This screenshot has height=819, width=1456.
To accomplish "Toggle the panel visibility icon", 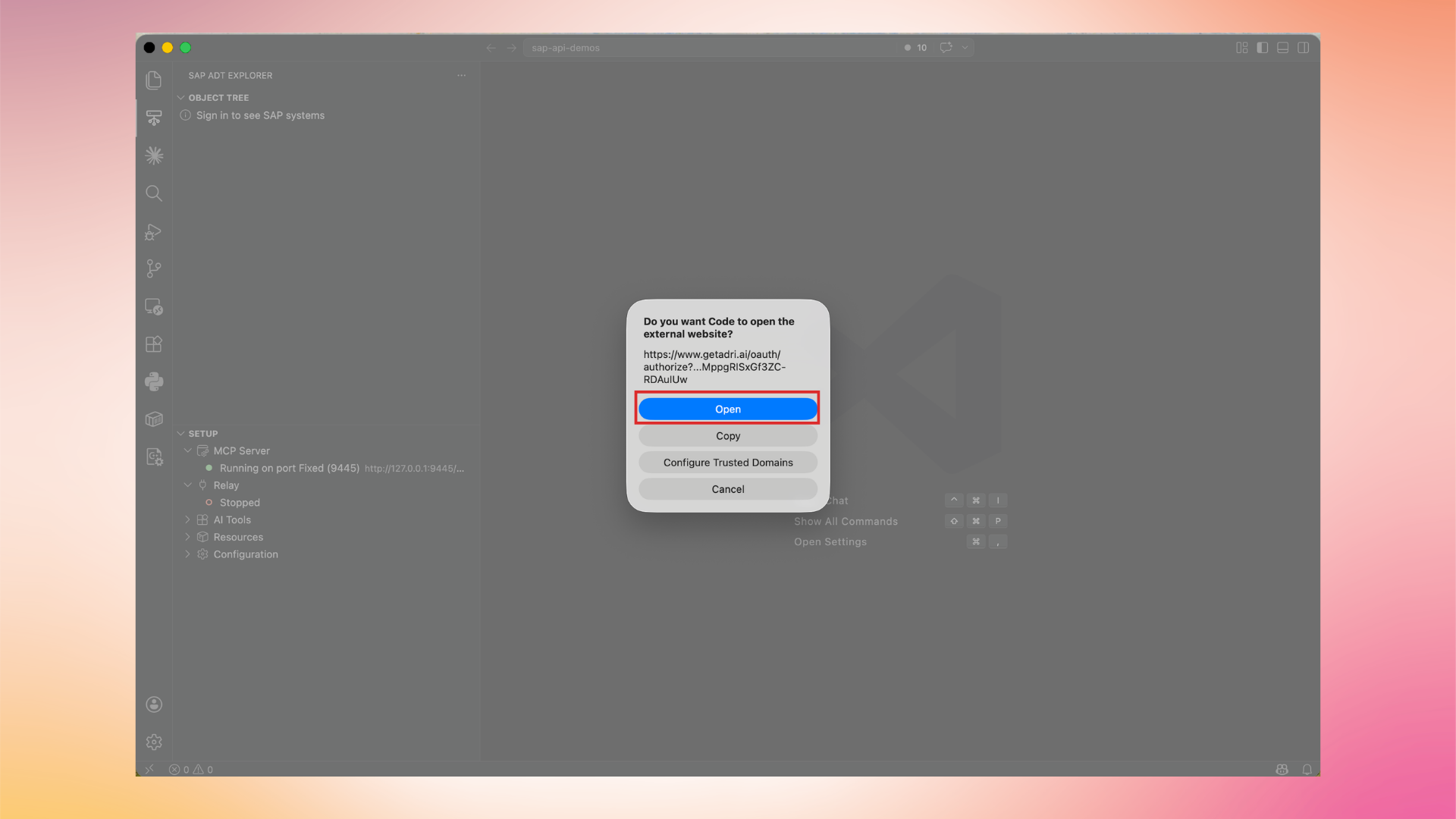I will (1282, 47).
